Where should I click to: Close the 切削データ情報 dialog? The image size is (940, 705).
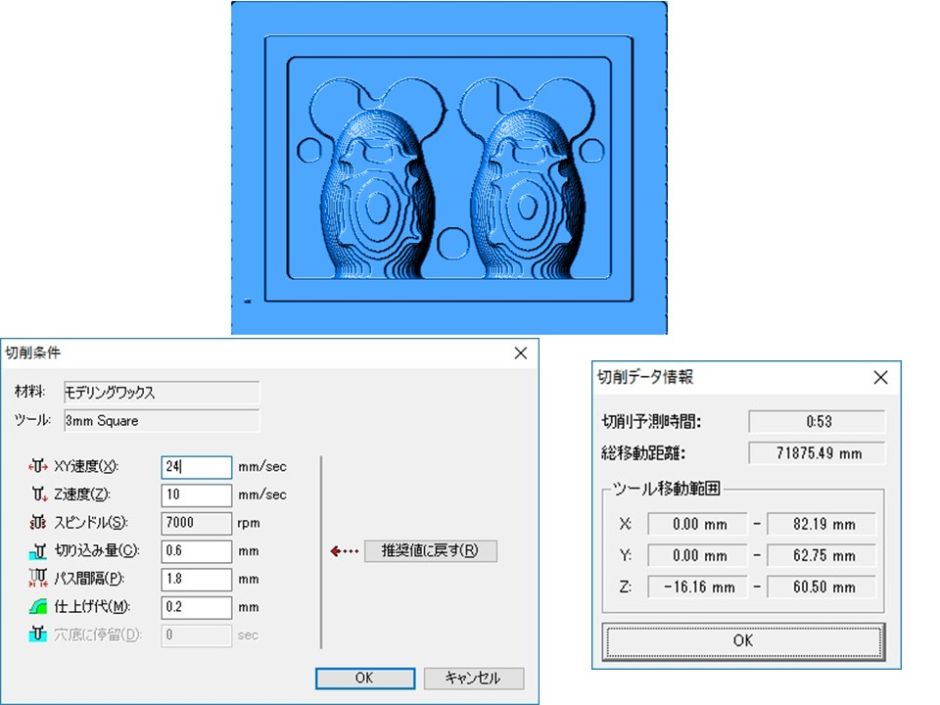pos(880,377)
